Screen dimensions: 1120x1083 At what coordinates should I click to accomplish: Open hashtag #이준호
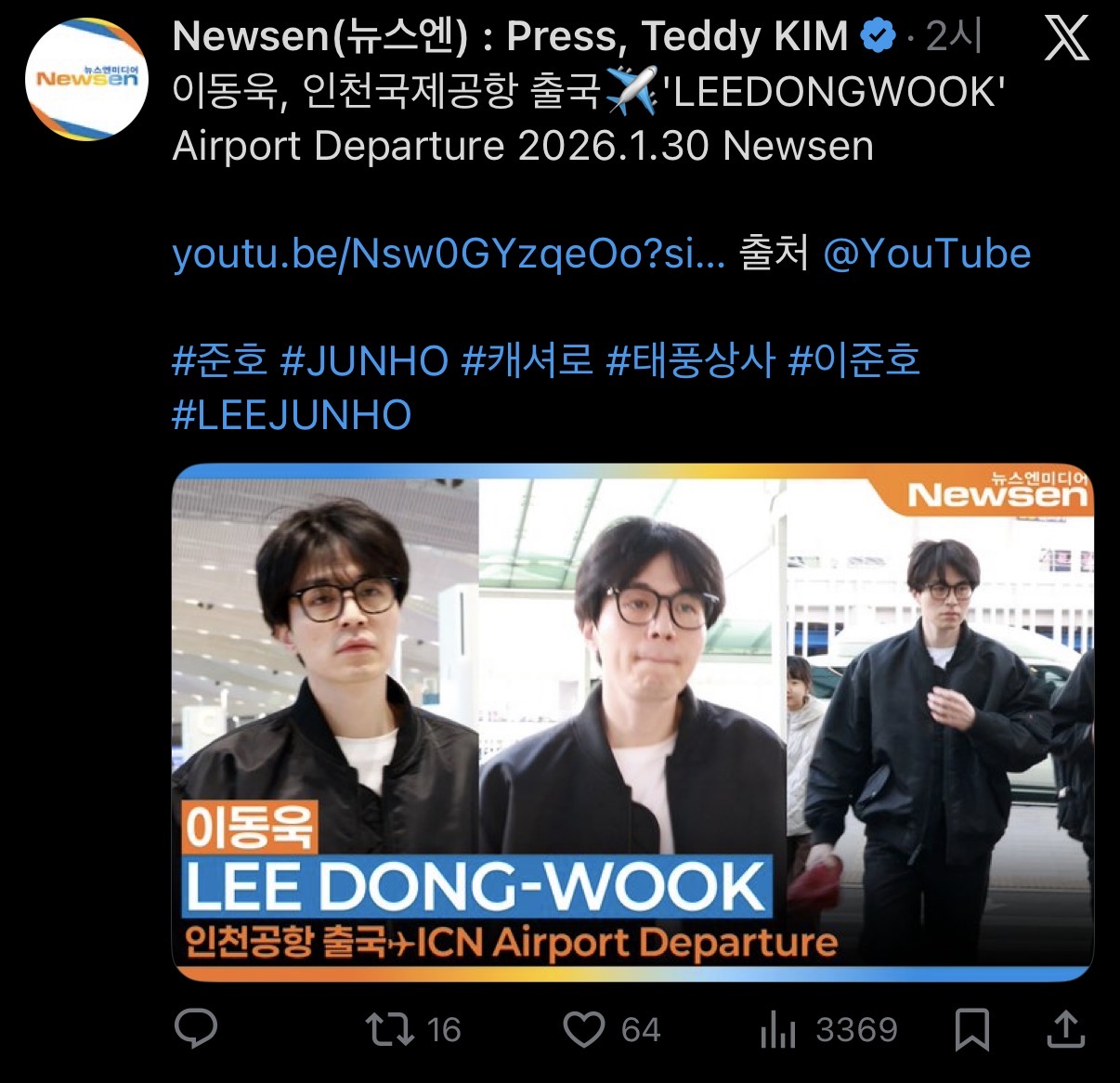click(x=853, y=359)
